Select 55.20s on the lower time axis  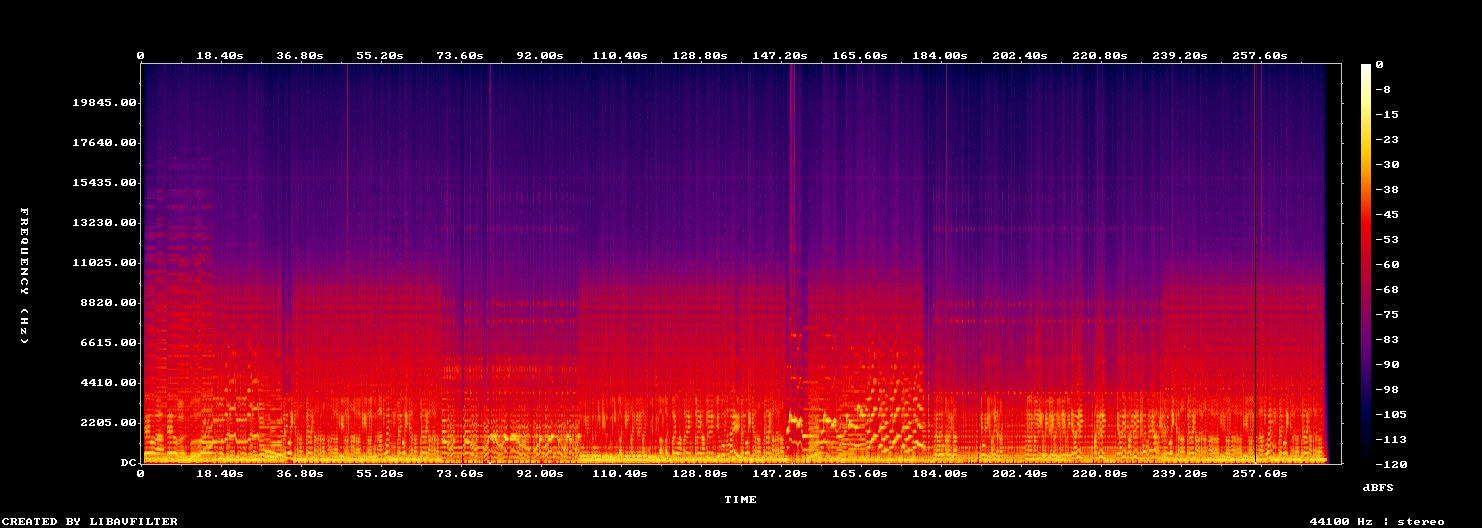tap(380, 473)
